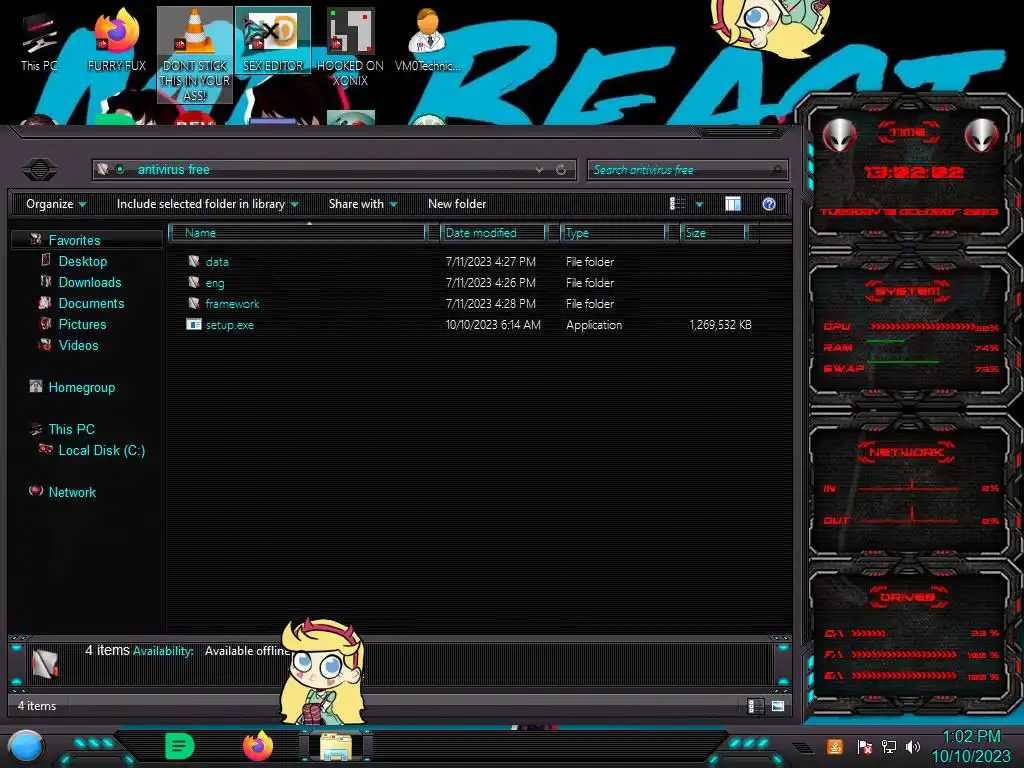Switch to large thumbnails view in status bar
The height and width of the screenshot is (768, 1024).
(777, 706)
